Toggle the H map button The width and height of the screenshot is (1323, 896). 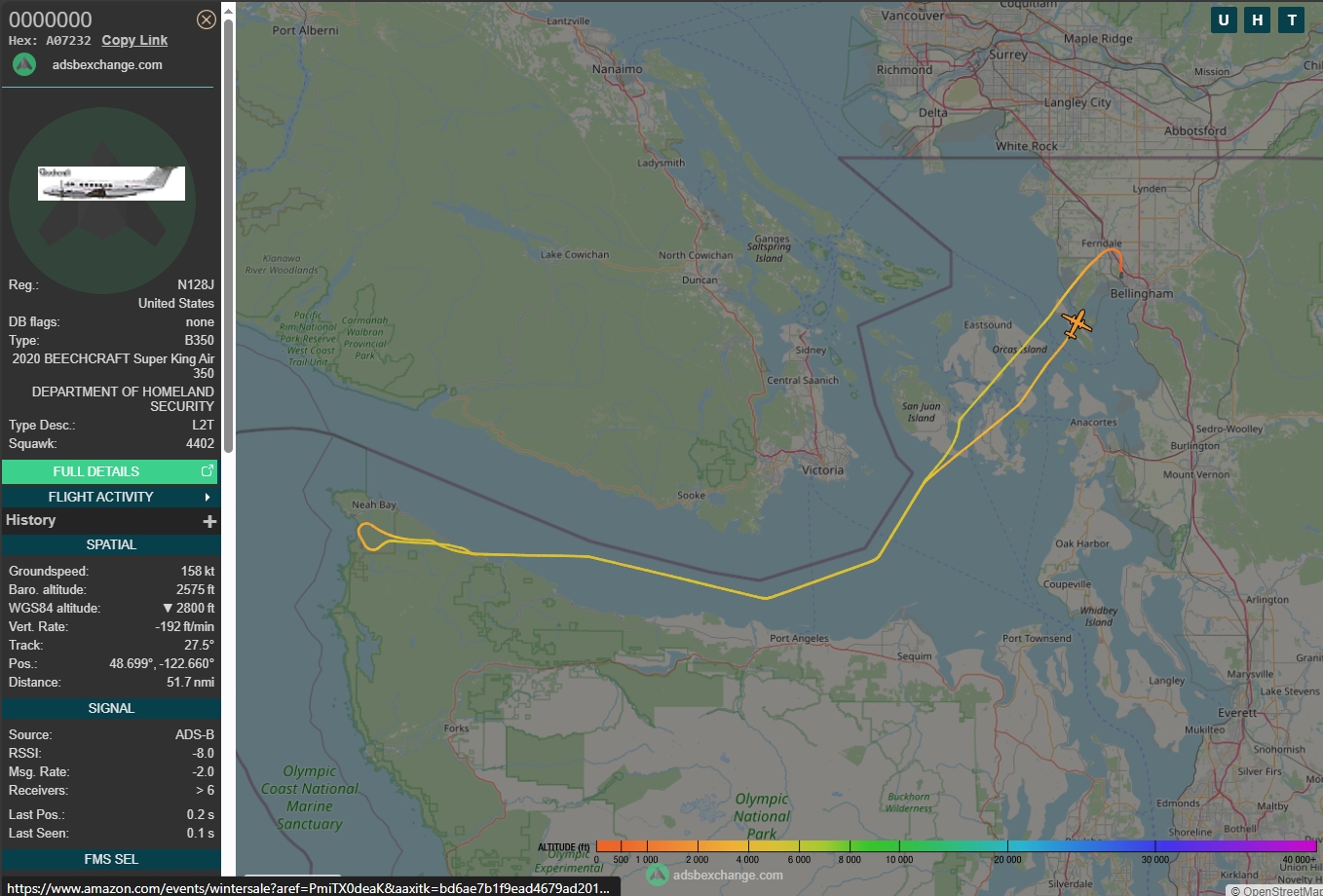(x=1258, y=19)
